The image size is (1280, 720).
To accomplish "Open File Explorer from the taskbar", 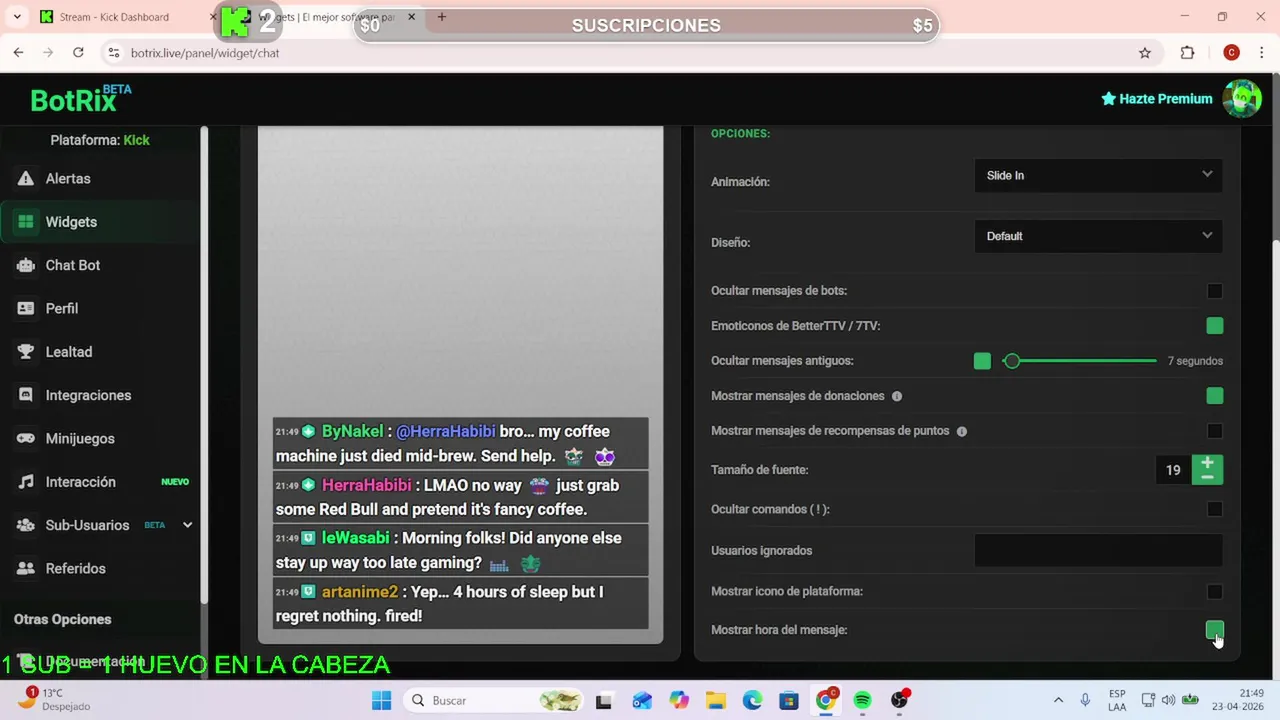I will click(715, 700).
